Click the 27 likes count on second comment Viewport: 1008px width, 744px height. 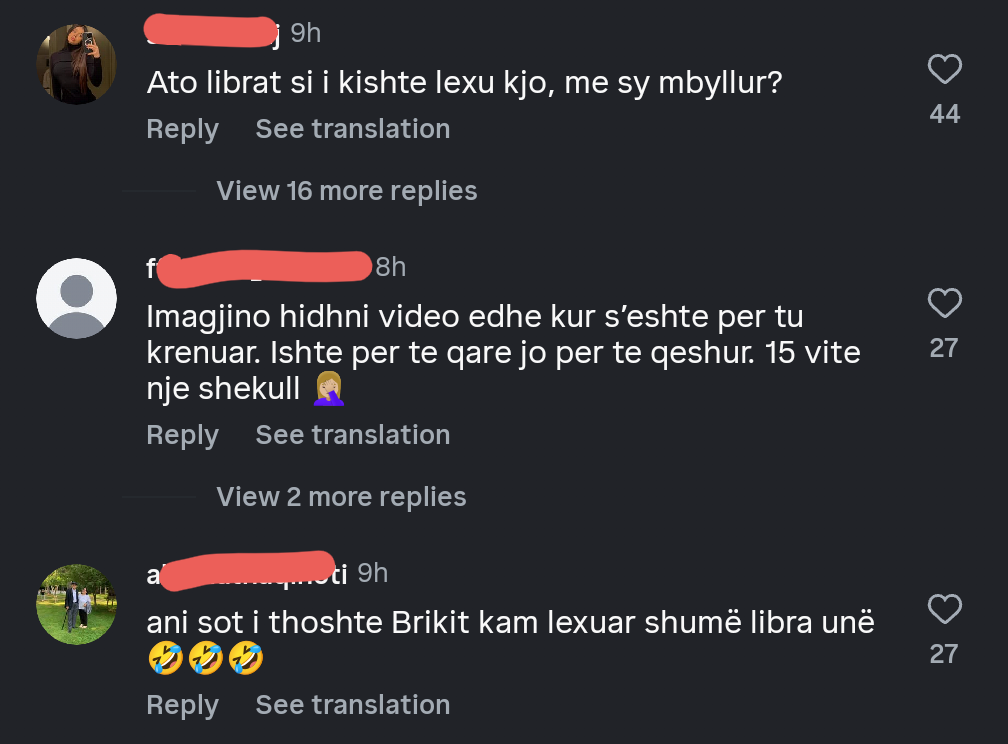tap(944, 348)
